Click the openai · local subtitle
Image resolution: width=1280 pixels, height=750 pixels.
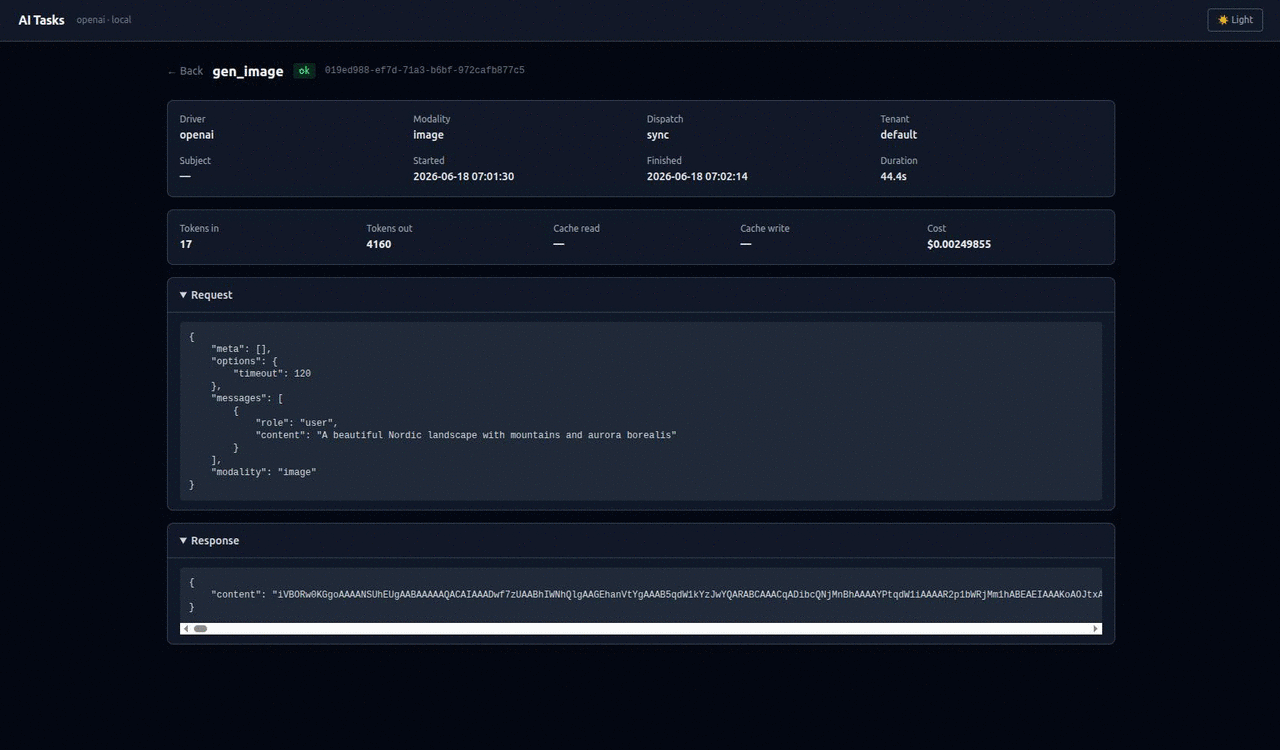pyautogui.click(x=104, y=20)
